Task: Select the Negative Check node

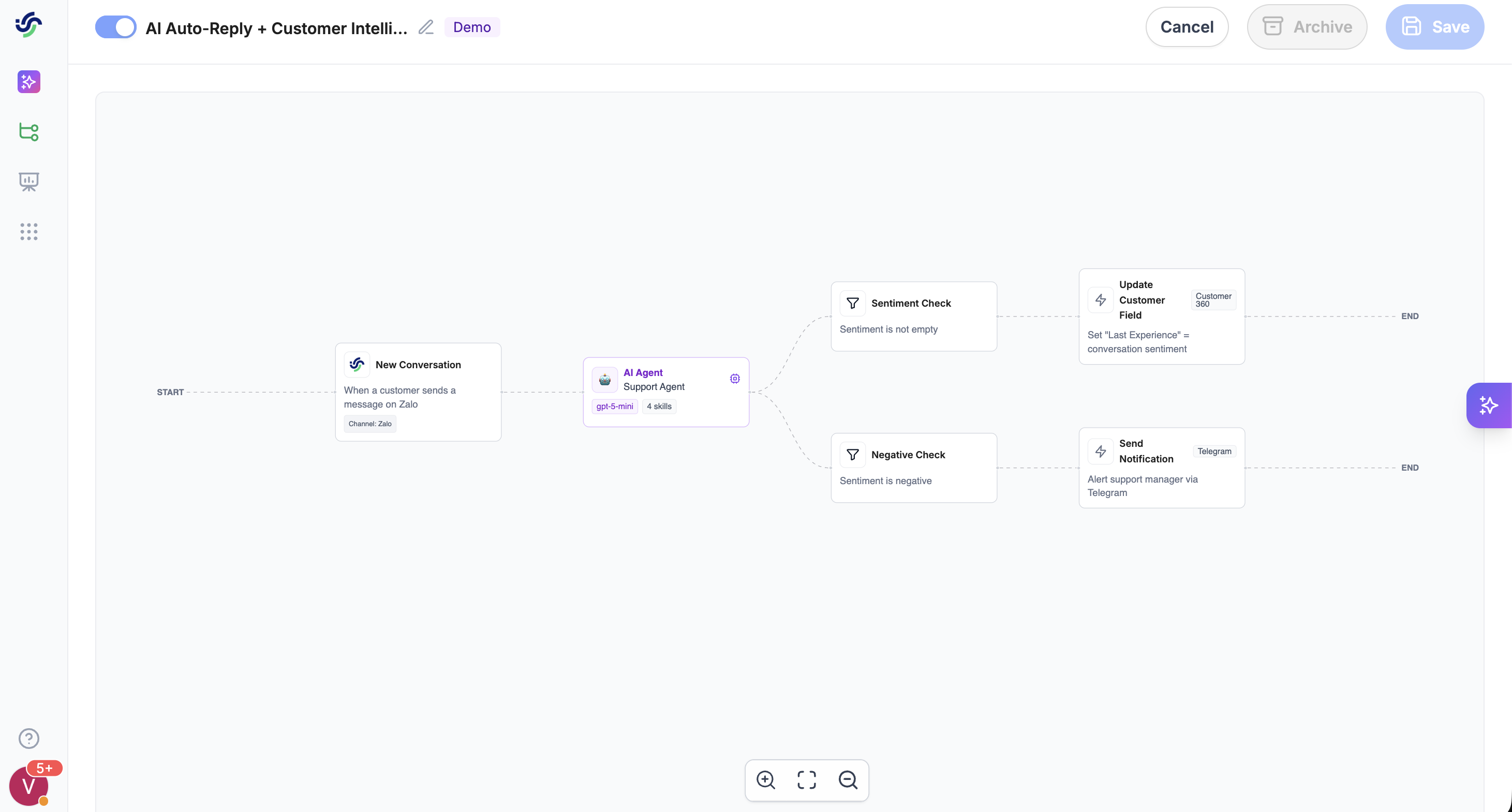Action: point(914,468)
